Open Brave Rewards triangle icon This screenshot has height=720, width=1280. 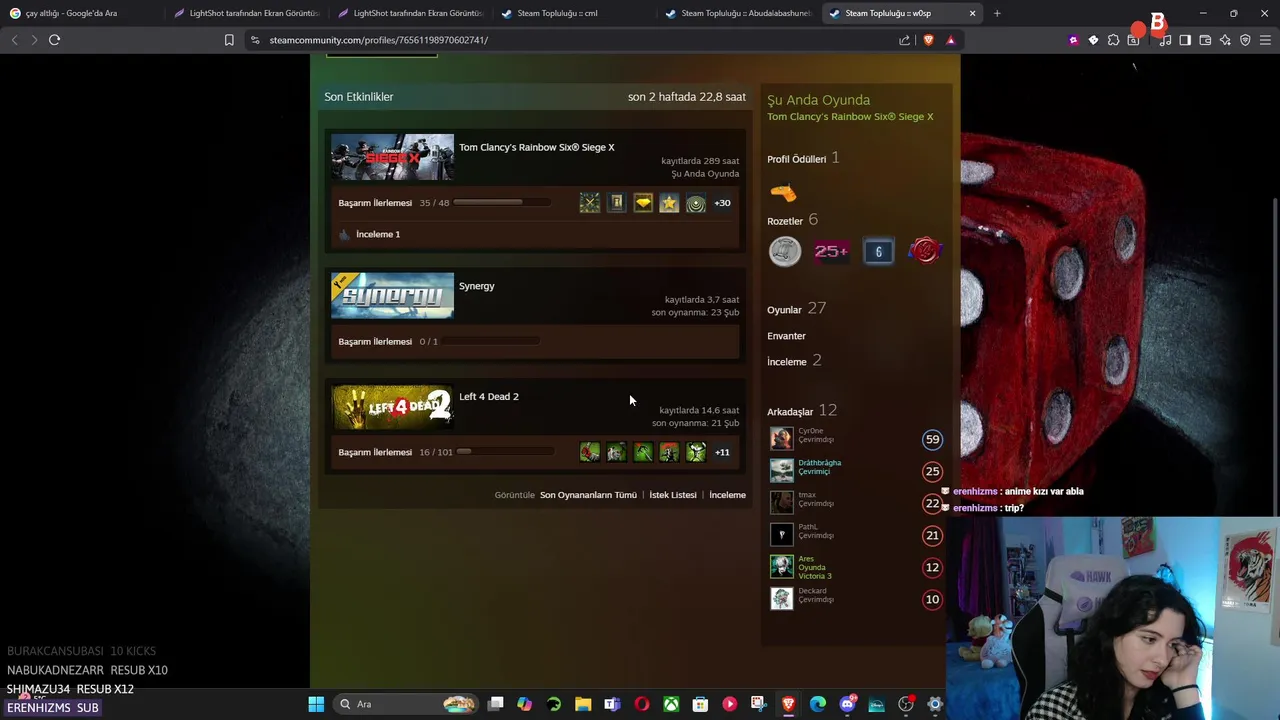[950, 40]
